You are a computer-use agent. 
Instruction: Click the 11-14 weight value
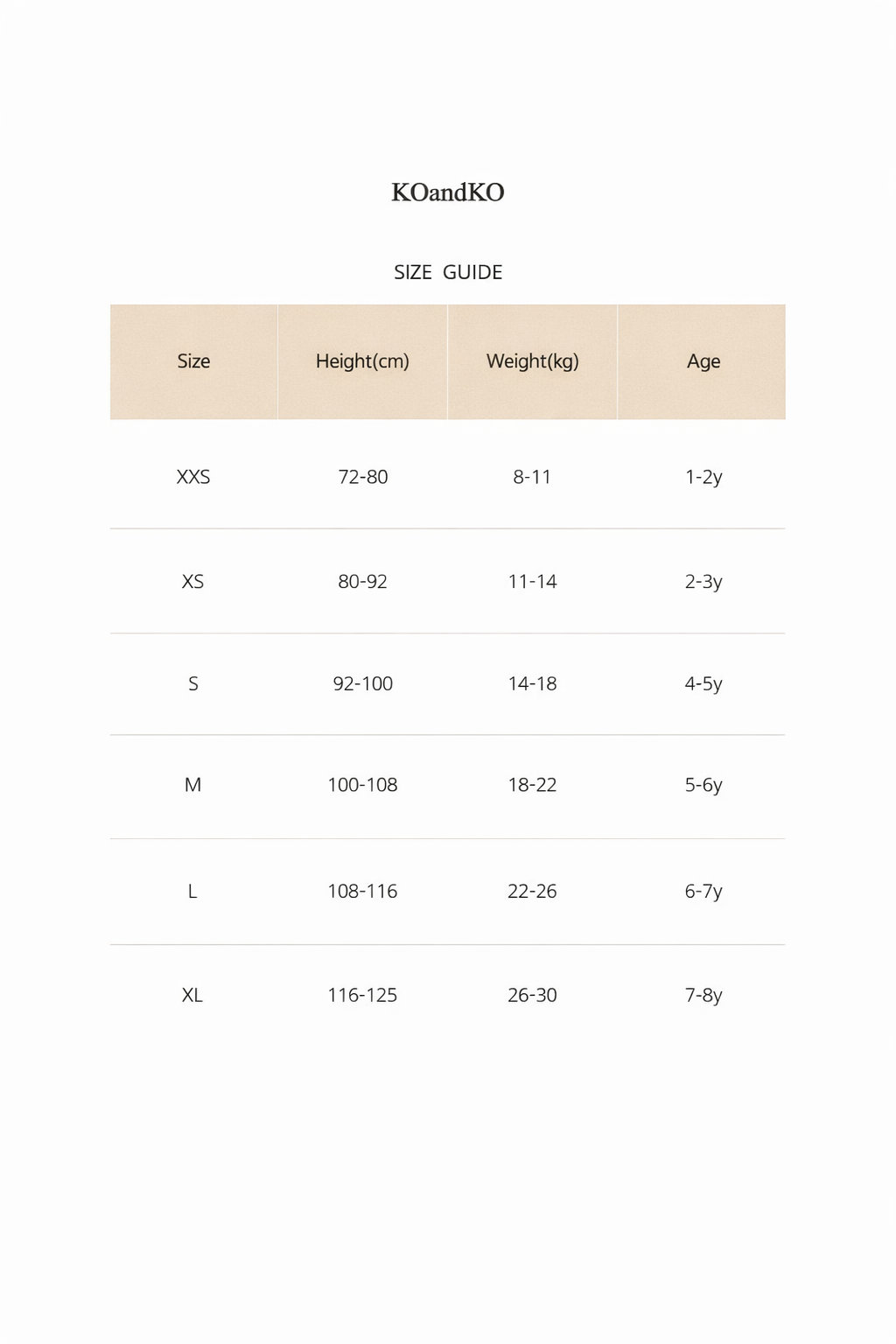[532, 581]
